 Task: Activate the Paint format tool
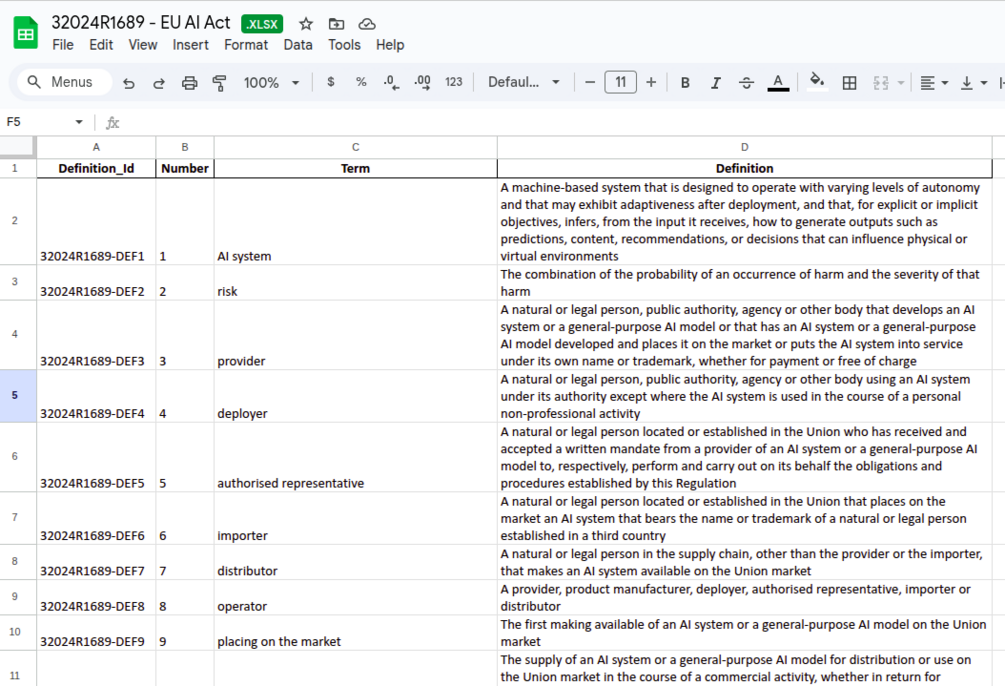point(219,83)
